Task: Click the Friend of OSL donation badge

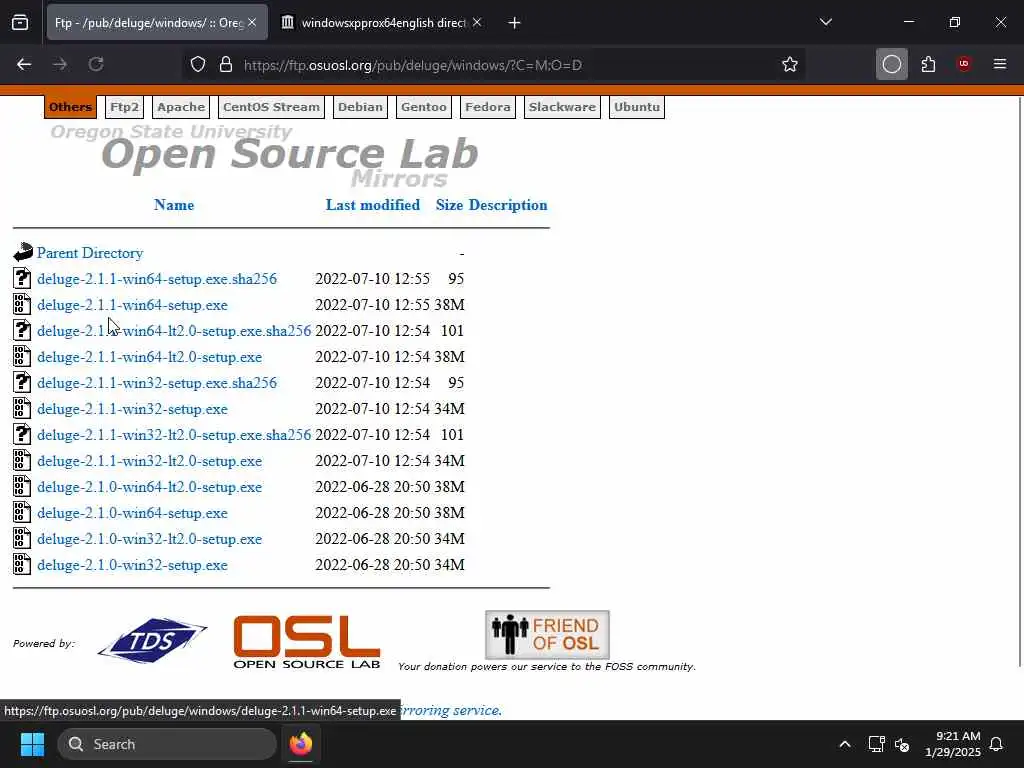Action: coord(547,634)
